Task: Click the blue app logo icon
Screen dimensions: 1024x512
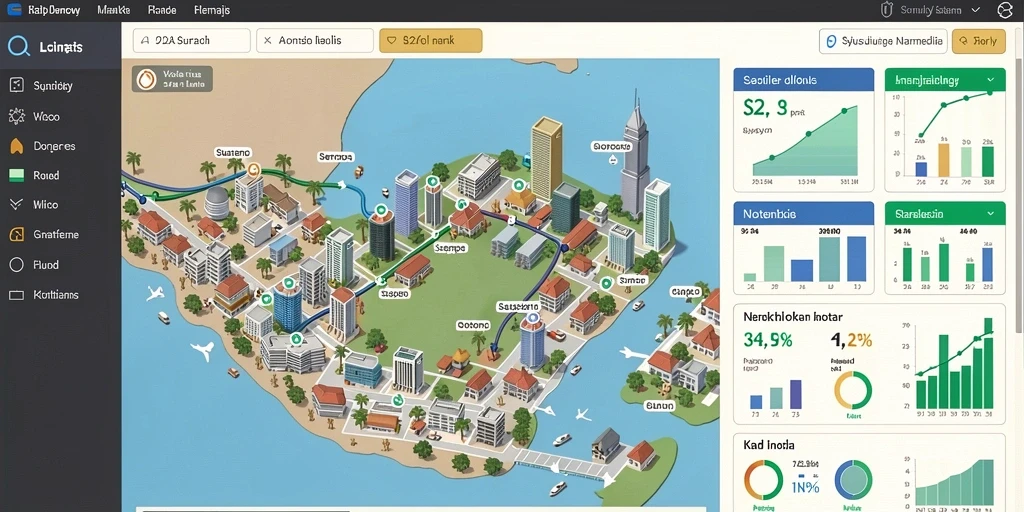Action: [x=14, y=10]
